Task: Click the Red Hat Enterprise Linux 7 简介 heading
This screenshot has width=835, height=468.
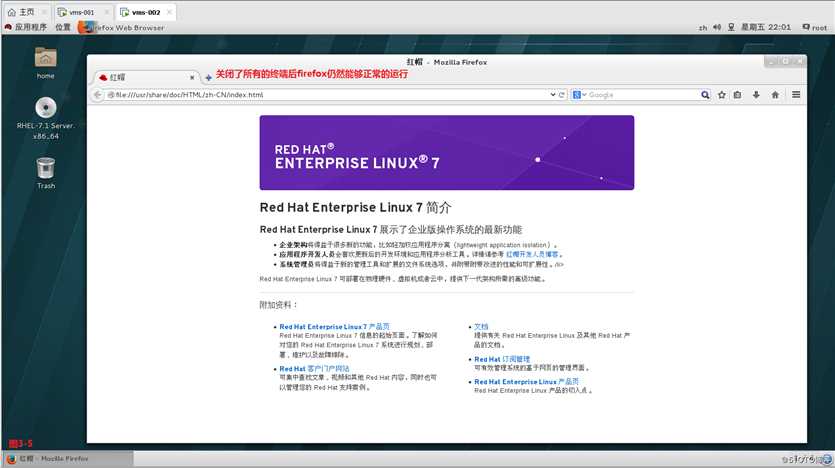Action: coord(355,208)
